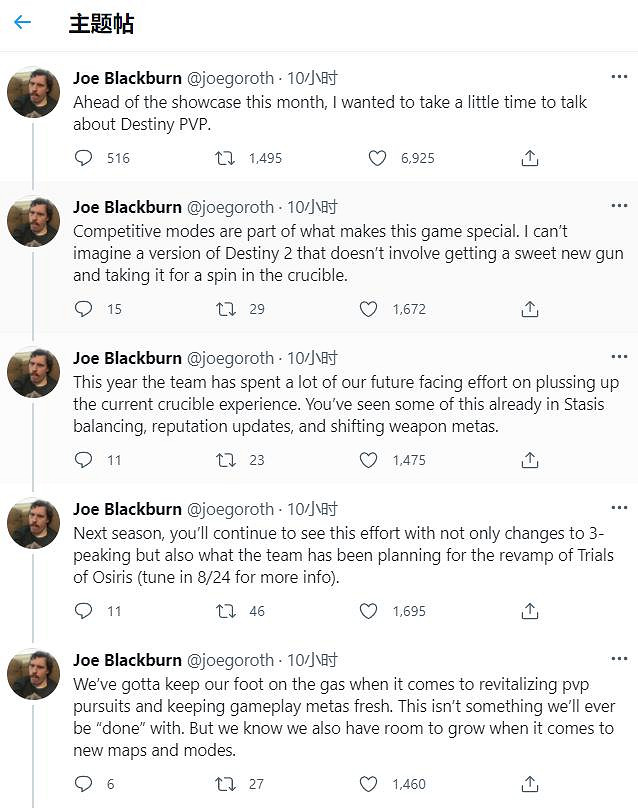Reply to the Competitive modes tweet

[84, 309]
